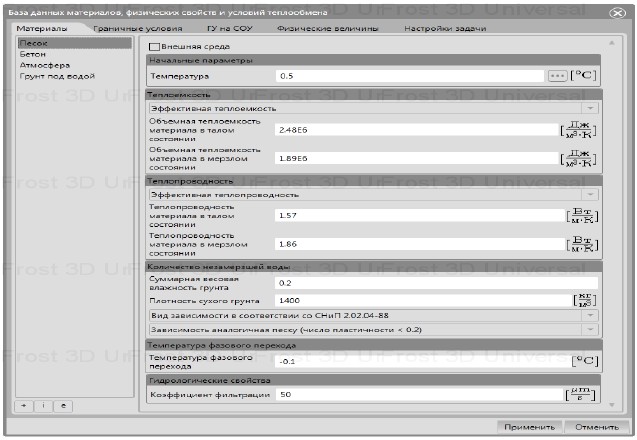637x440 pixels.
Task: Click the thawed heat capacity field 2.48E6
Action: [416, 130]
